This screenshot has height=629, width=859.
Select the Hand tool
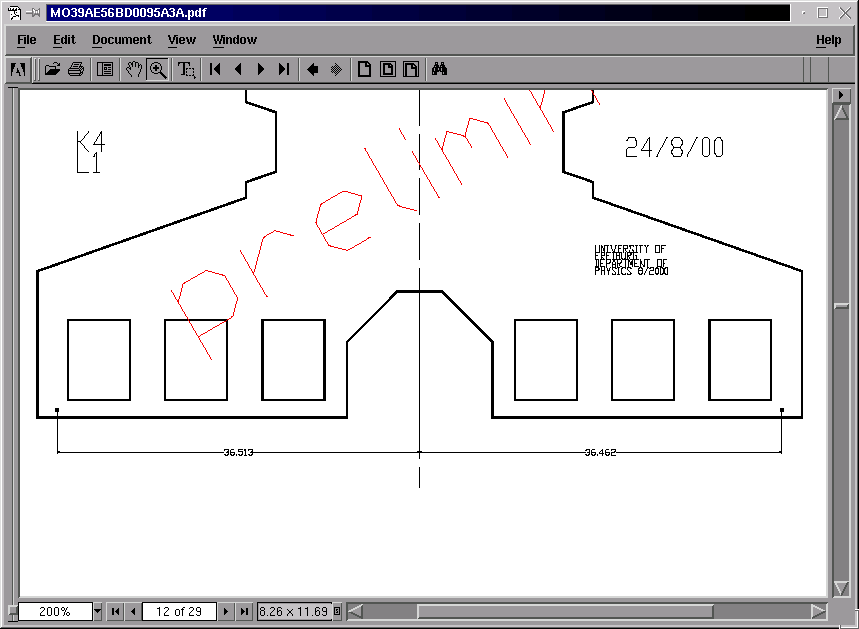(134, 70)
